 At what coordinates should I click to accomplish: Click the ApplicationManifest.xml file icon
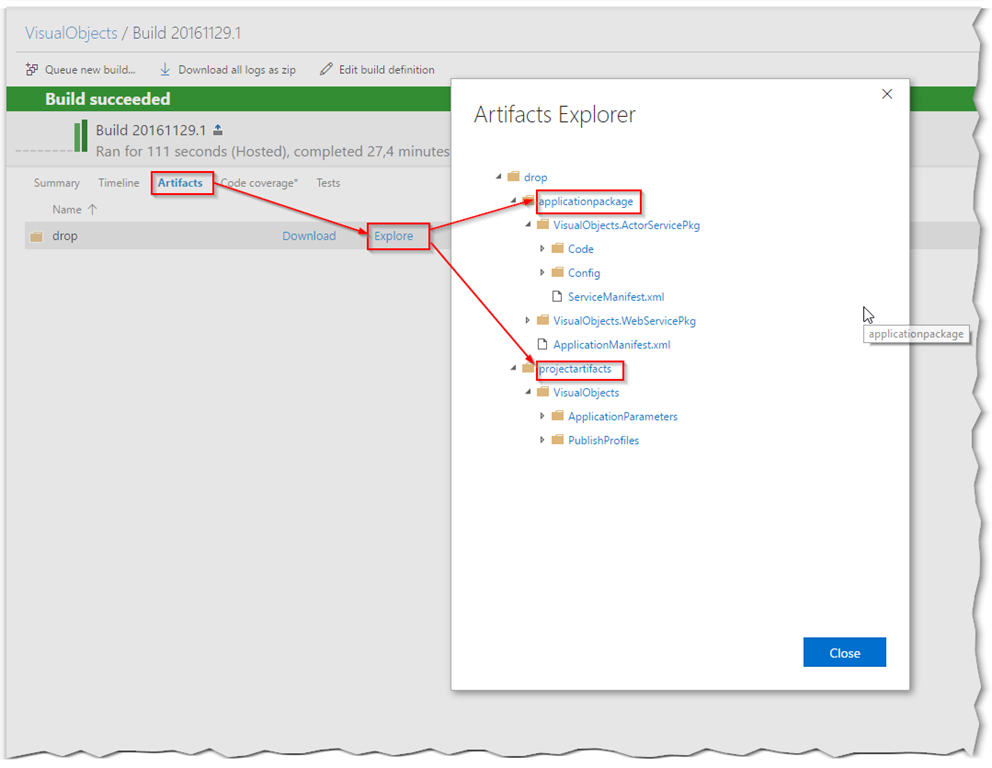click(543, 345)
